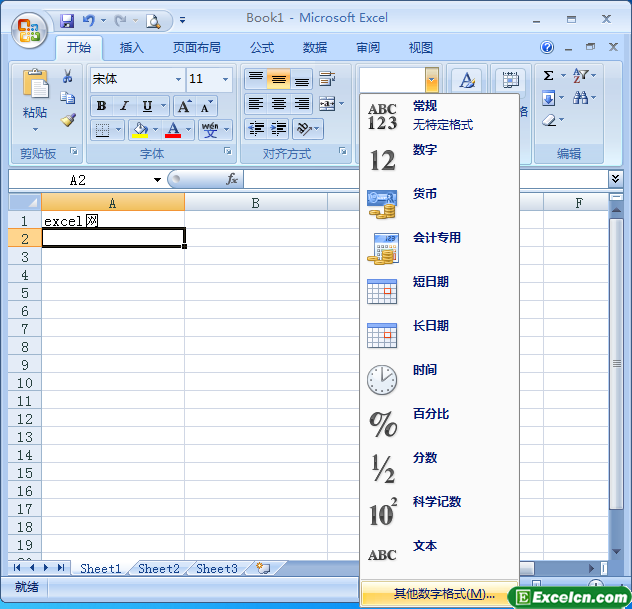The height and width of the screenshot is (609, 632).
Task: Open the Font dialog launcher
Action: pyautogui.click(x=228, y=151)
